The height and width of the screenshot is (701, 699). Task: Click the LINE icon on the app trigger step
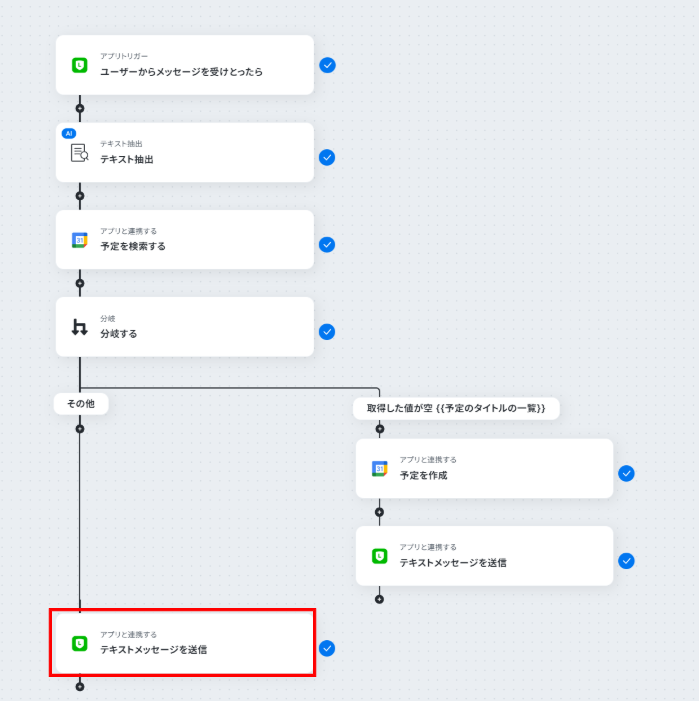click(x=80, y=65)
